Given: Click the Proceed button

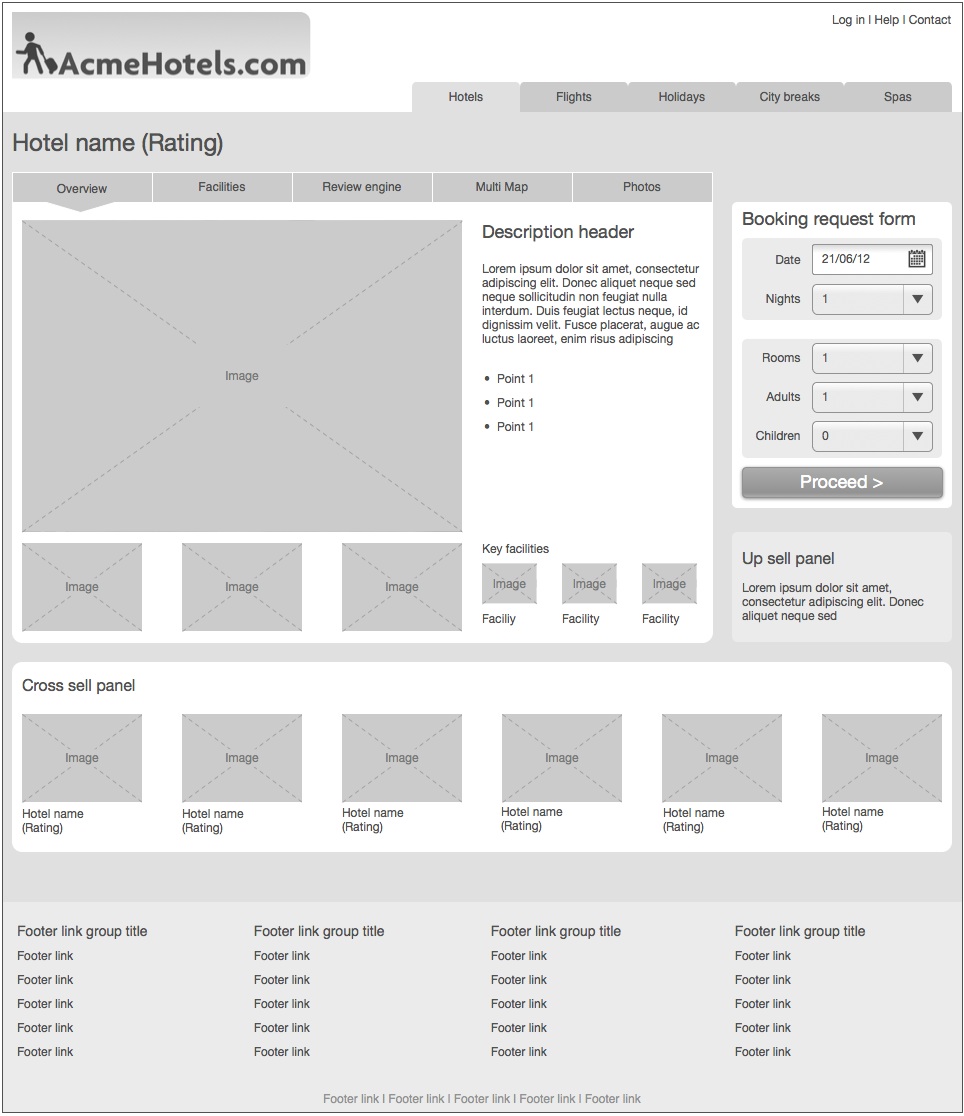Looking at the screenshot, I should click(841, 481).
